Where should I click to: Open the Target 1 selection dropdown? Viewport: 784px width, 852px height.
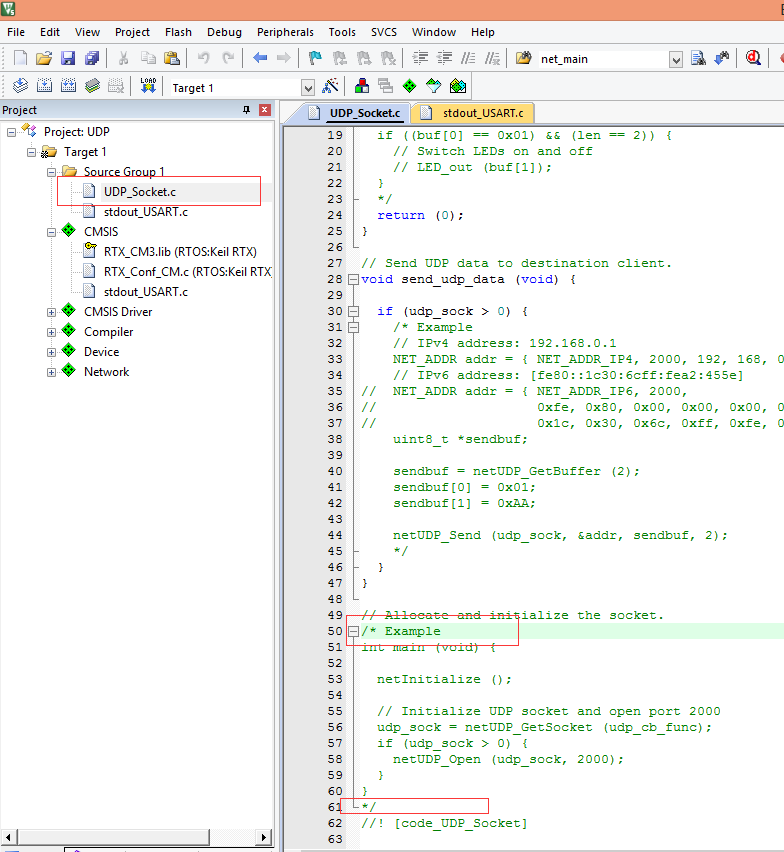(x=308, y=87)
